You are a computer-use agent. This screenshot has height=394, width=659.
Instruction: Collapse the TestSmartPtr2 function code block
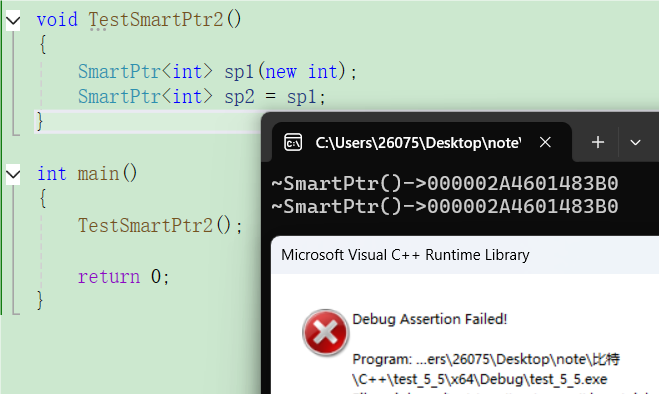[13, 20]
